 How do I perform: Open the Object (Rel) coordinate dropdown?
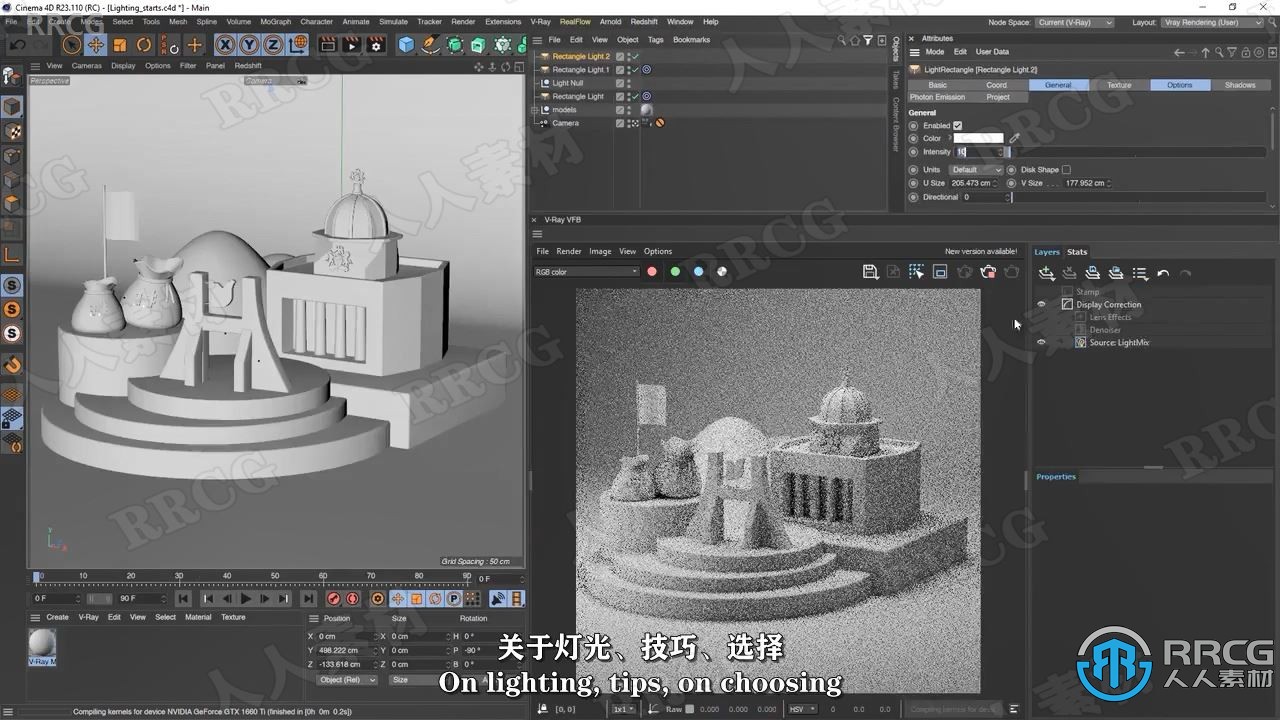(x=347, y=680)
